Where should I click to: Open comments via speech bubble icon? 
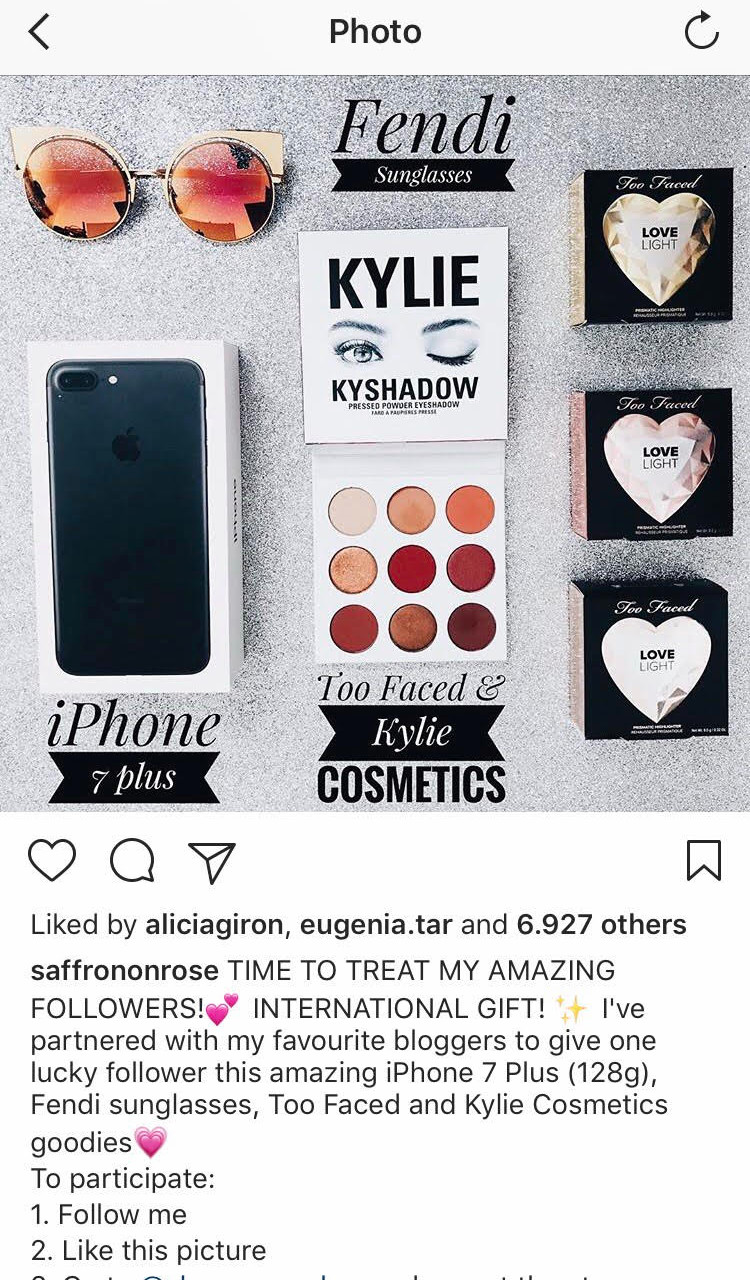coord(132,861)
